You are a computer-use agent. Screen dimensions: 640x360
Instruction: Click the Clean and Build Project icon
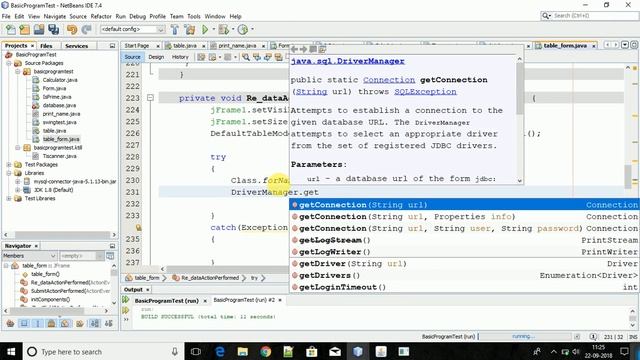tap(190, 29)
